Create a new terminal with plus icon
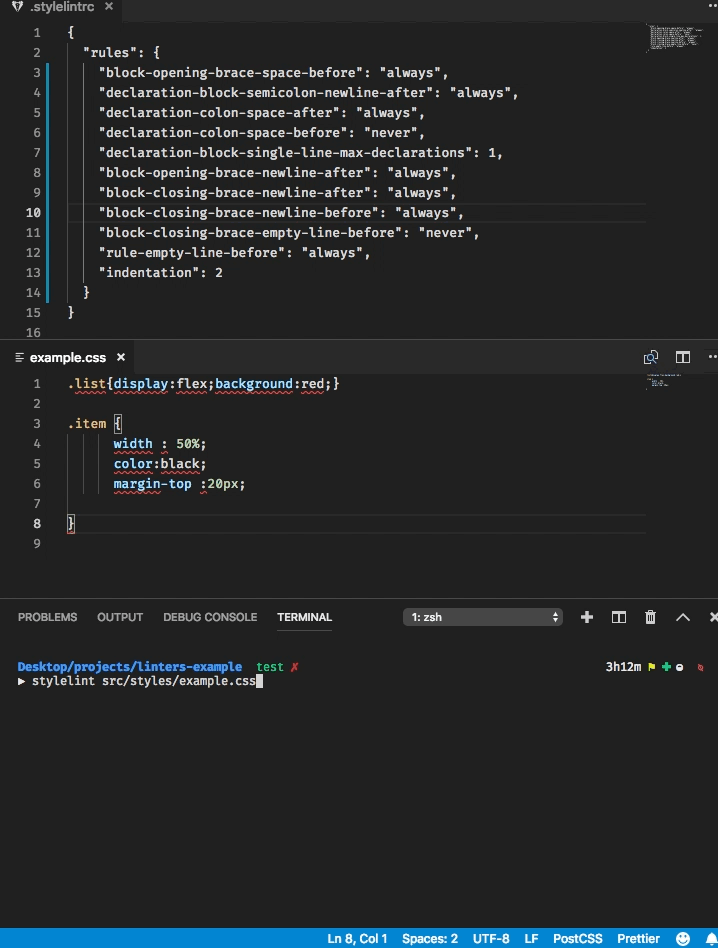 586,617
